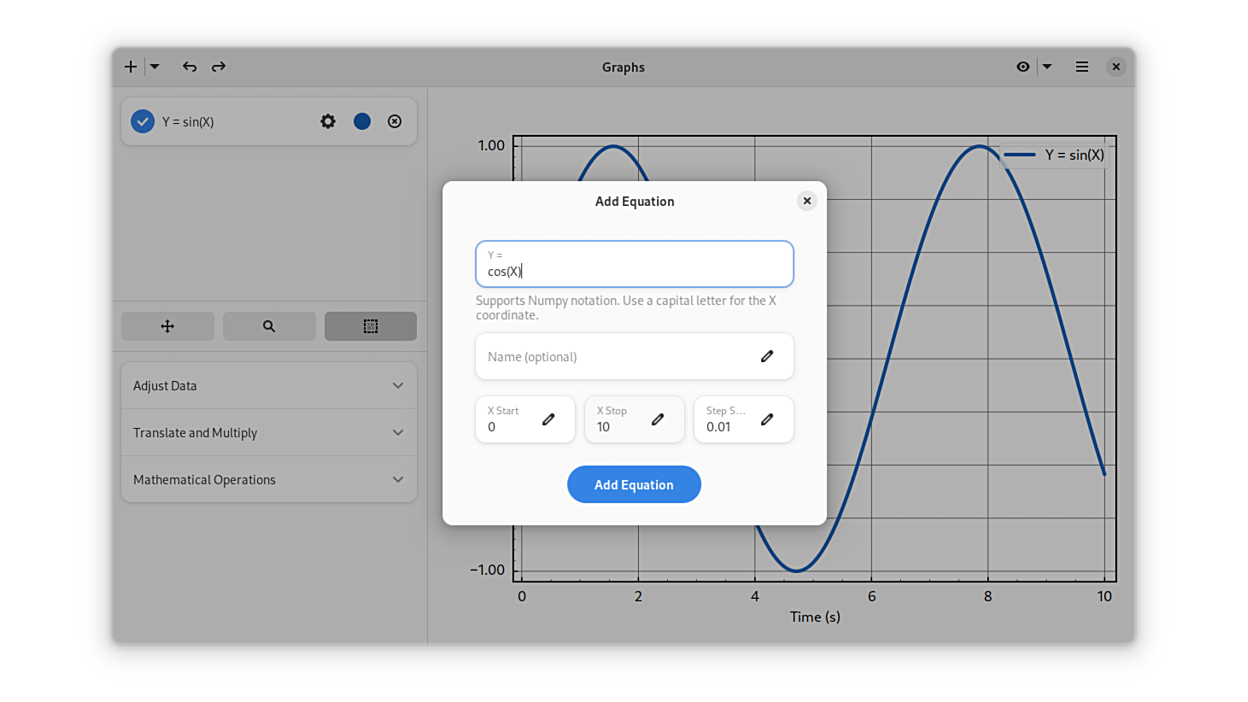Screen dimensions: 1248x702
Task: Click the undo arrow in the header bar
Action: 189,67
